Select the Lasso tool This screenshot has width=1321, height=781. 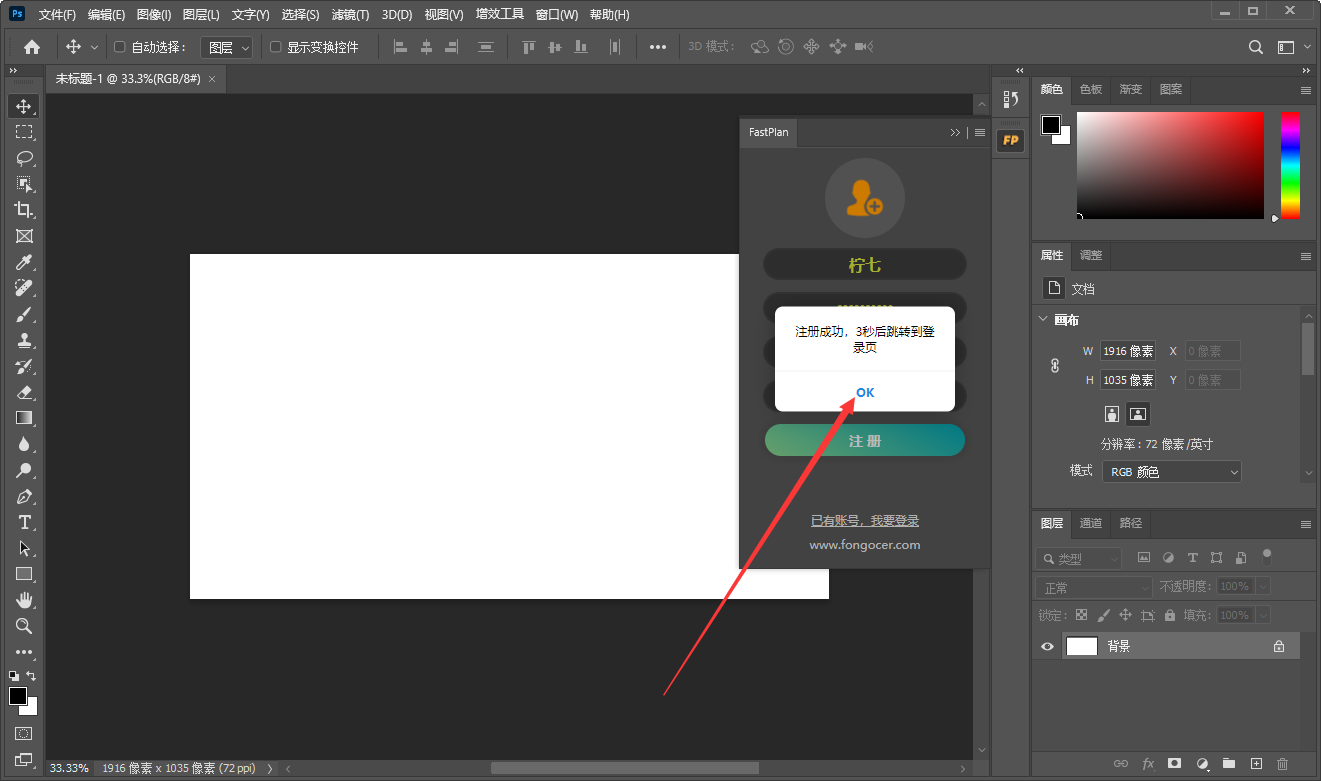(24, 158)
